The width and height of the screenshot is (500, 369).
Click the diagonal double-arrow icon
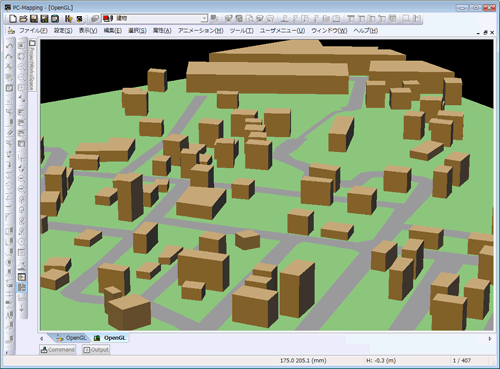tap(21, 99)
